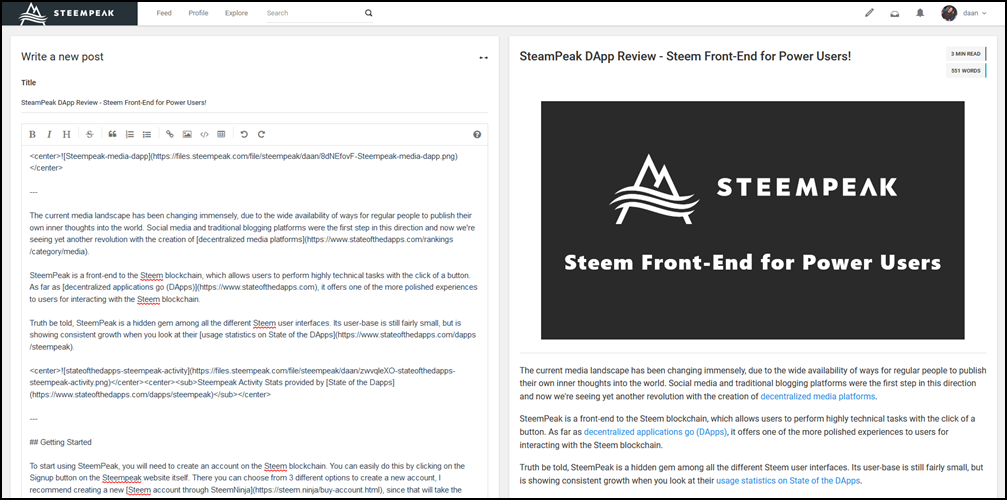
Task: Click the search magnifier icon
Action: pos(368,13)
